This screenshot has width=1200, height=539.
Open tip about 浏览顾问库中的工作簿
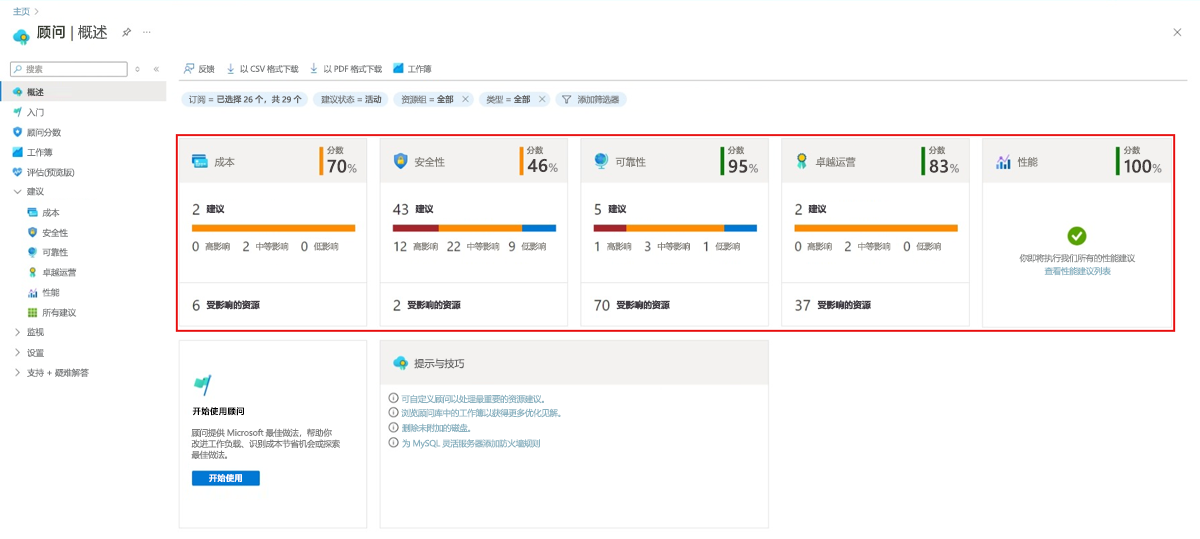tap(481, 412)
